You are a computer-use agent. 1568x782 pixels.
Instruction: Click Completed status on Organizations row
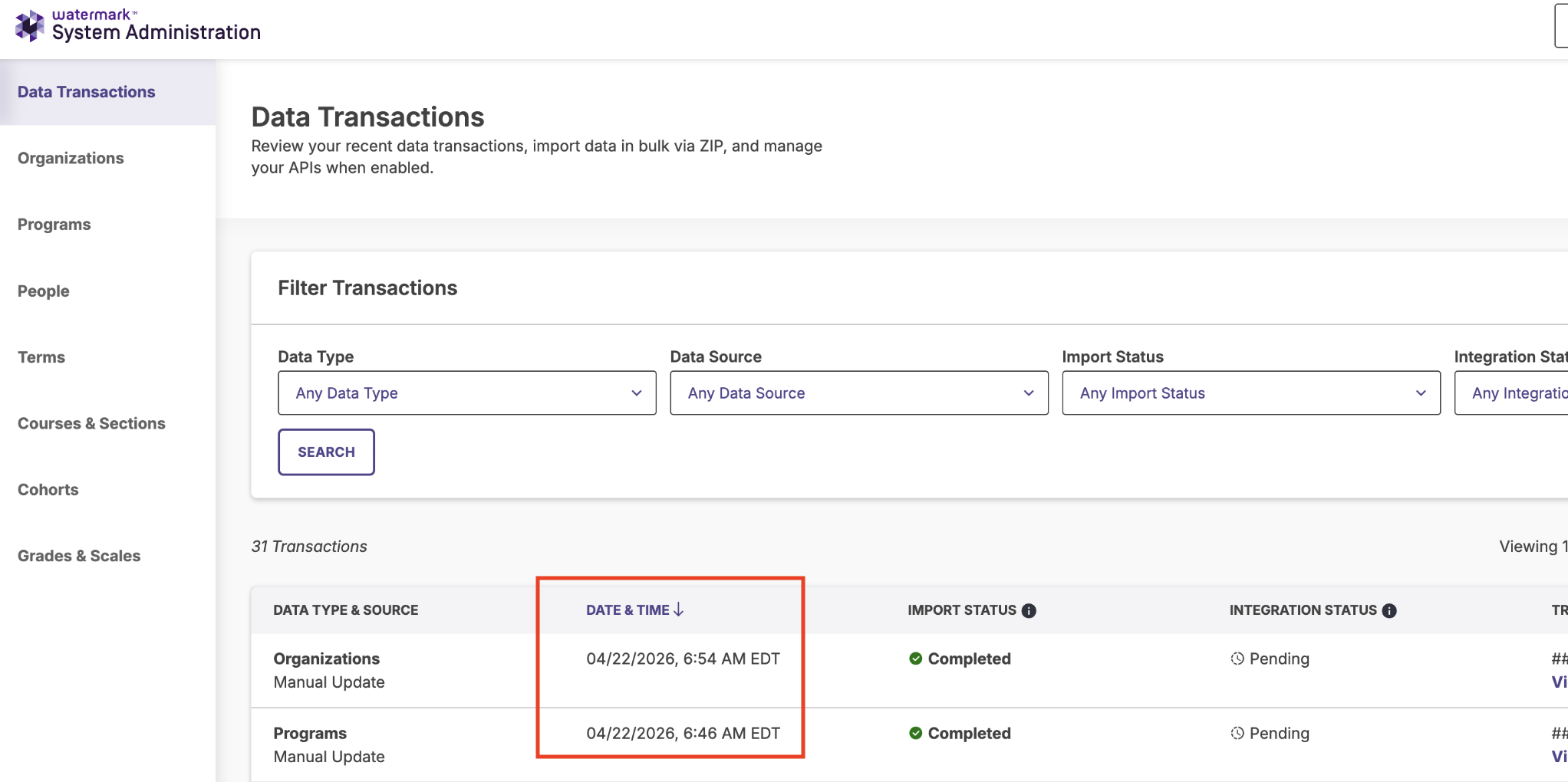pyautogui.click(x=969, y=659)
